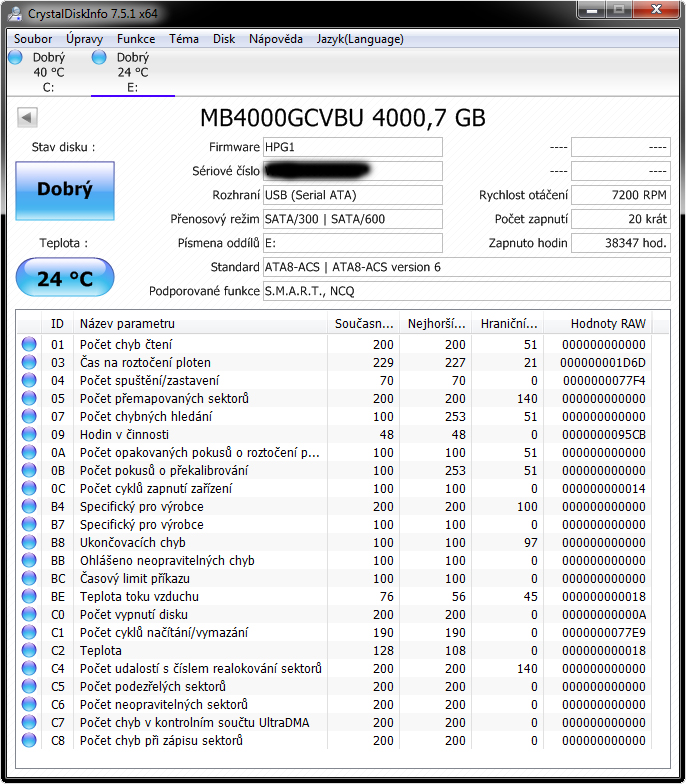Viewport: 686px width, 784px height.
Task: Select row Počet chyb čtení
Action: click(335, 344)
